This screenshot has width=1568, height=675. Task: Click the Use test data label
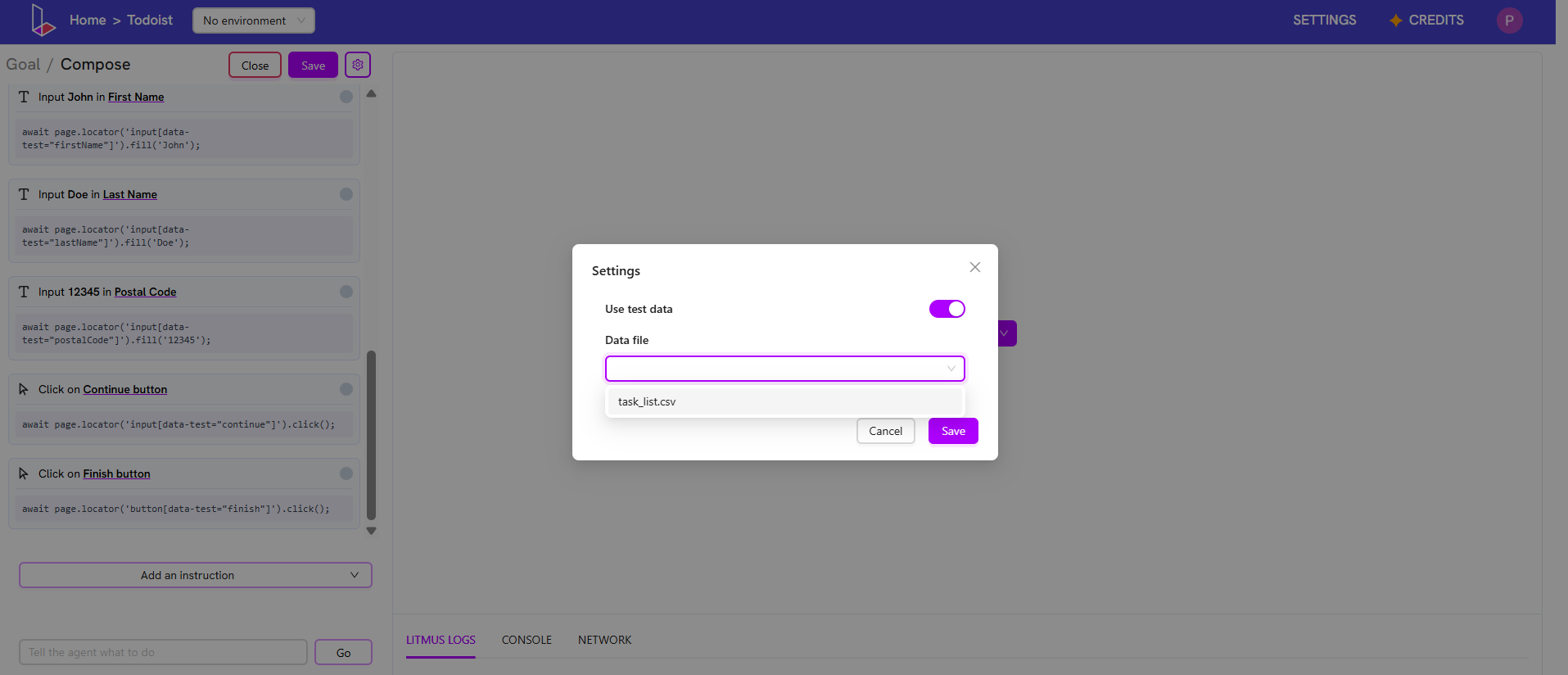[639, 309]
